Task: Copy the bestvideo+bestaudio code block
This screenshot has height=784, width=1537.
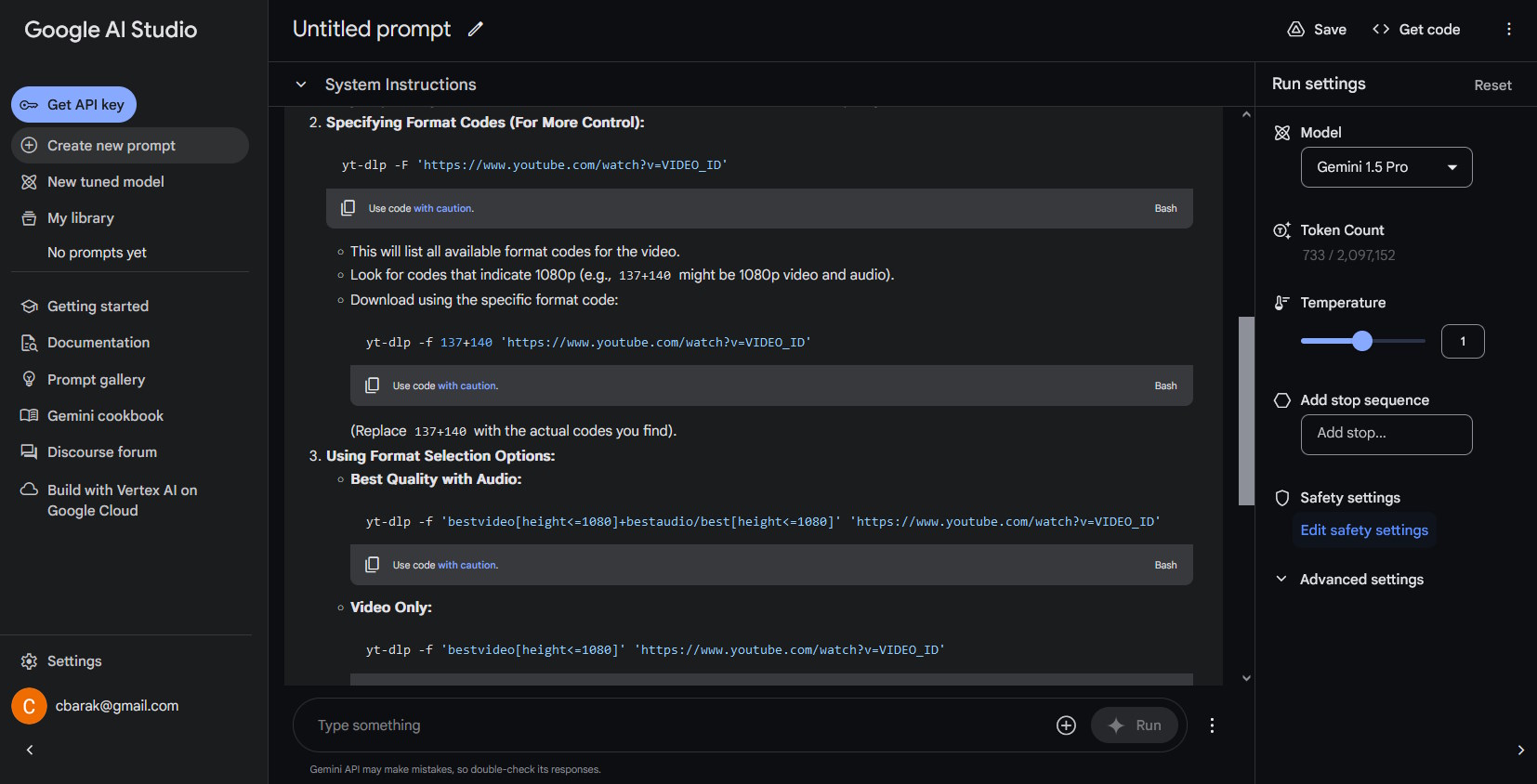Action: point(372,564)
